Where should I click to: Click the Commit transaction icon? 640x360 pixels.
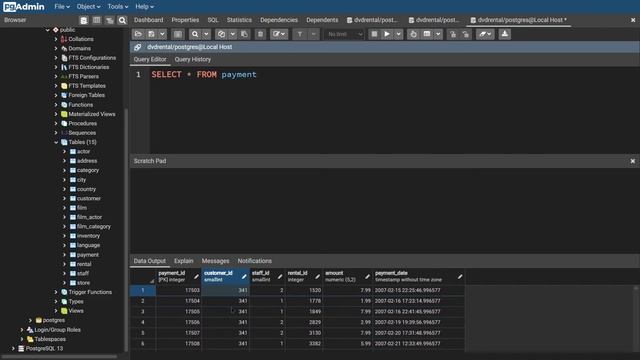coord(453,34)
